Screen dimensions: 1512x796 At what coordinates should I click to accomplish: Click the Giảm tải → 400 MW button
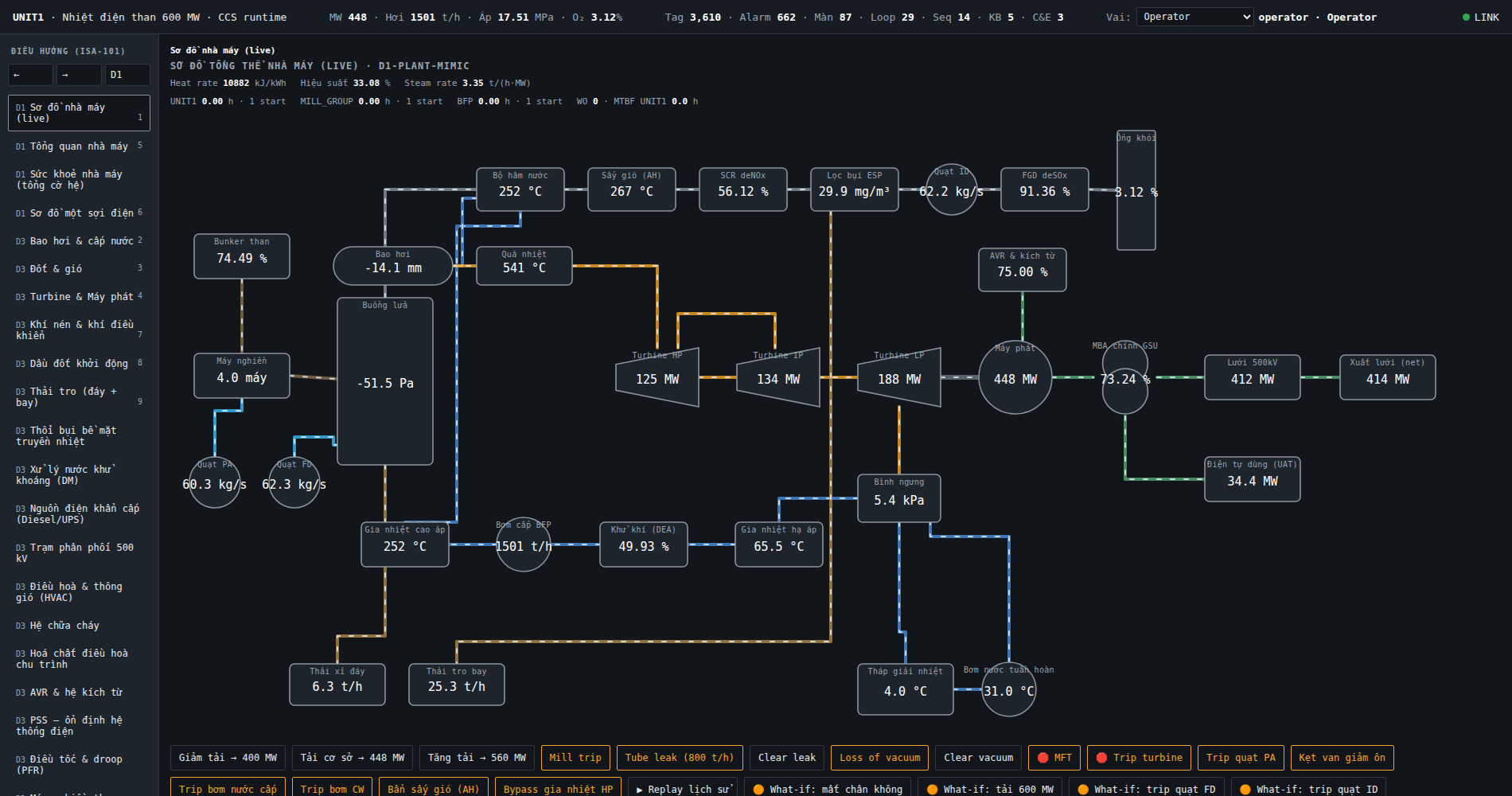coord(228,758)
